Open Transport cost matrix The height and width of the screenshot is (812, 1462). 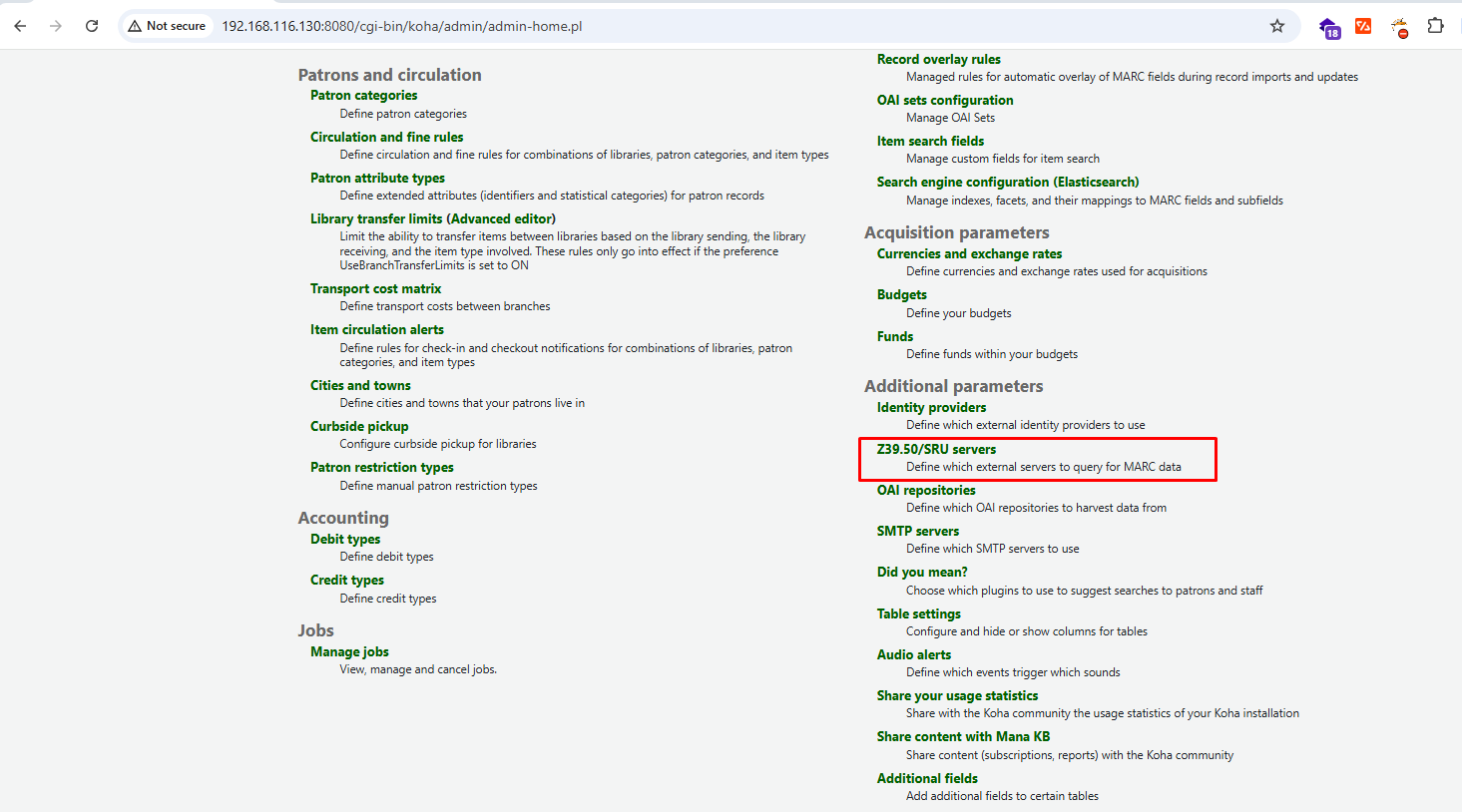click(x=375, y=288)
